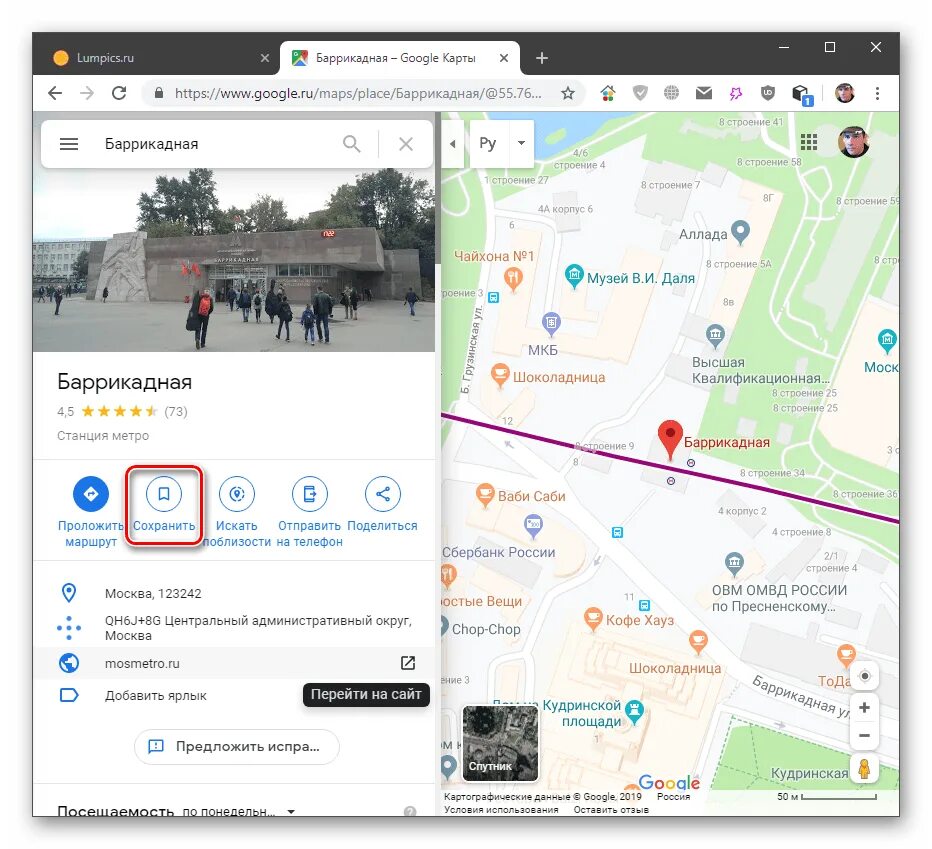Open the station photo thumbnail
Screen dimensions: 932x849
pyautogui.click(x=234, y=260)
